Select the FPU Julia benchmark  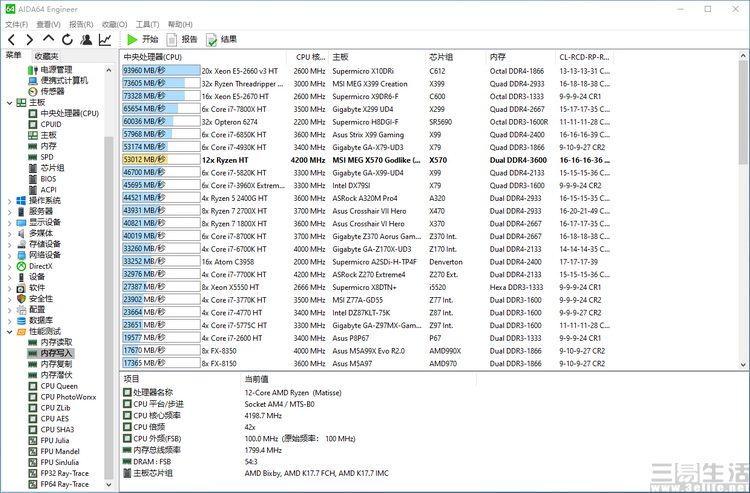49,440
